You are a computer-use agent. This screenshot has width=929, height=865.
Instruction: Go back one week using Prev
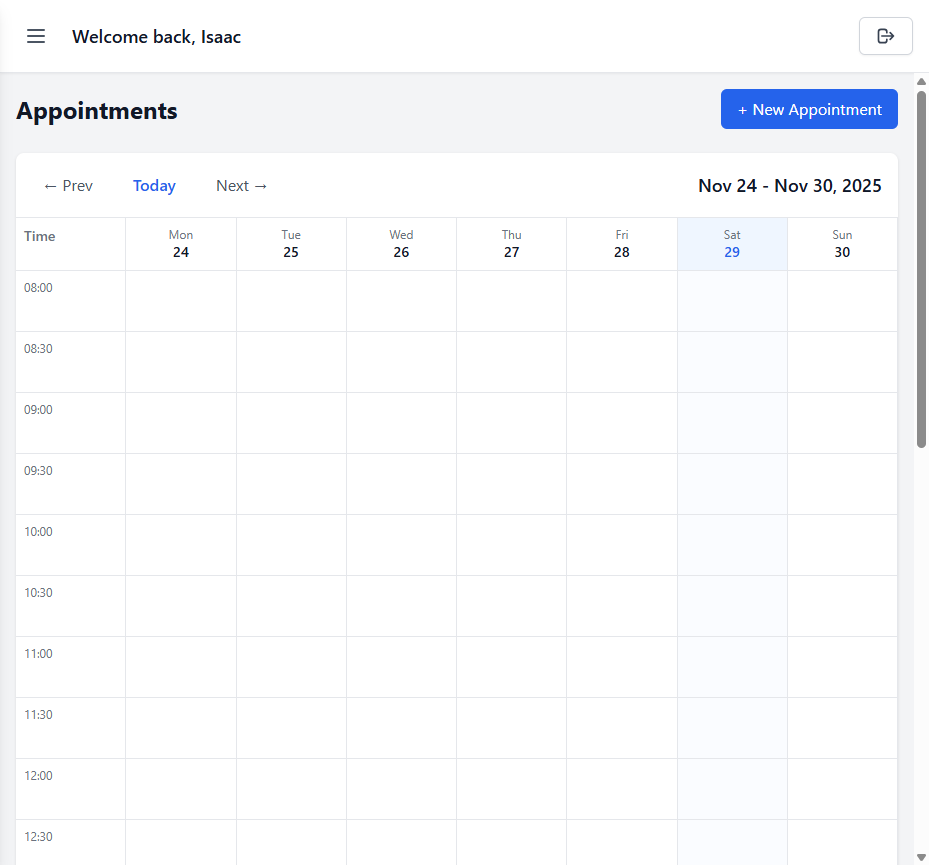click(x=67, y=185)
